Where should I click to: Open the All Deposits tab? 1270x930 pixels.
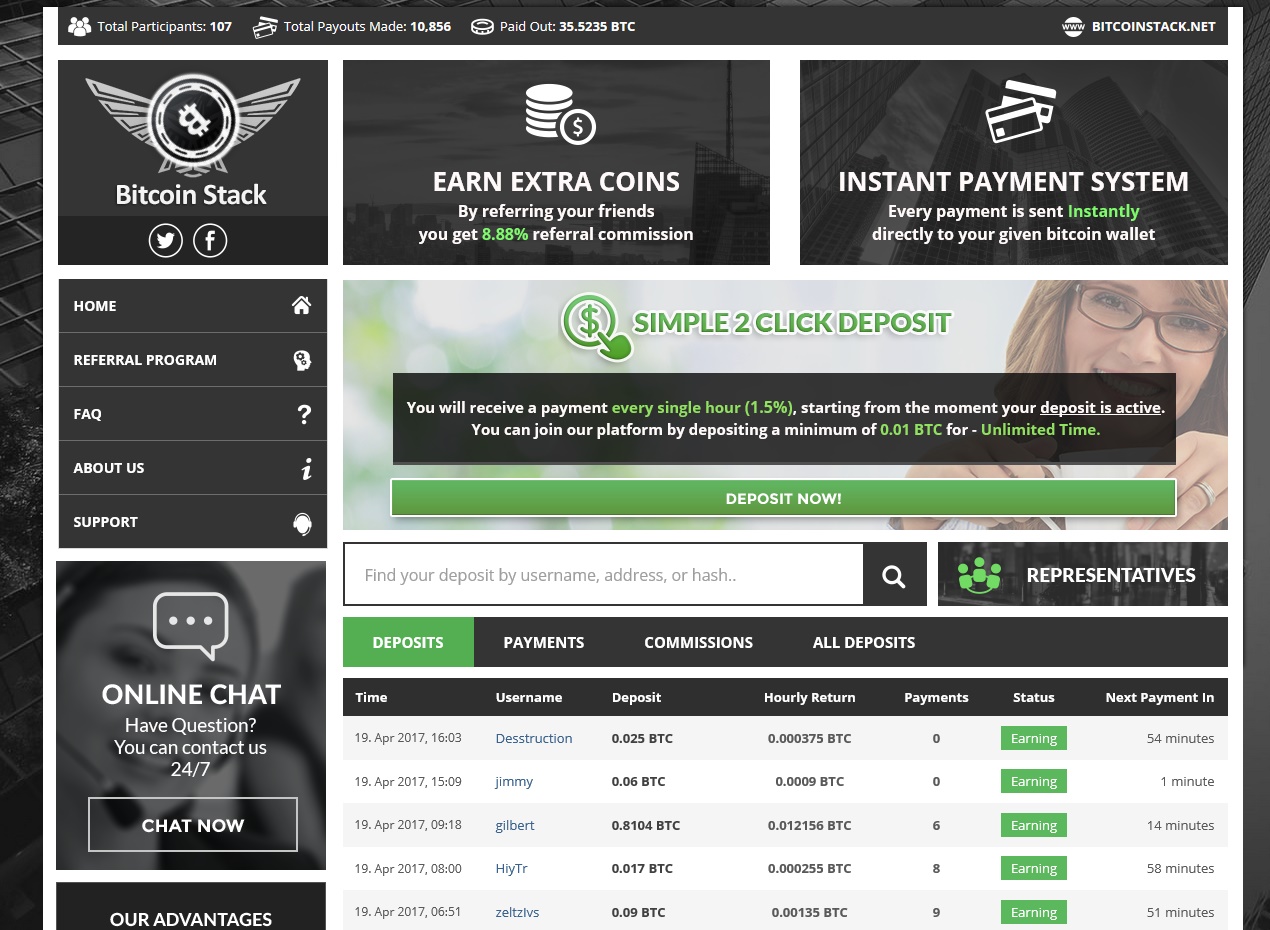tap(864, 642)
